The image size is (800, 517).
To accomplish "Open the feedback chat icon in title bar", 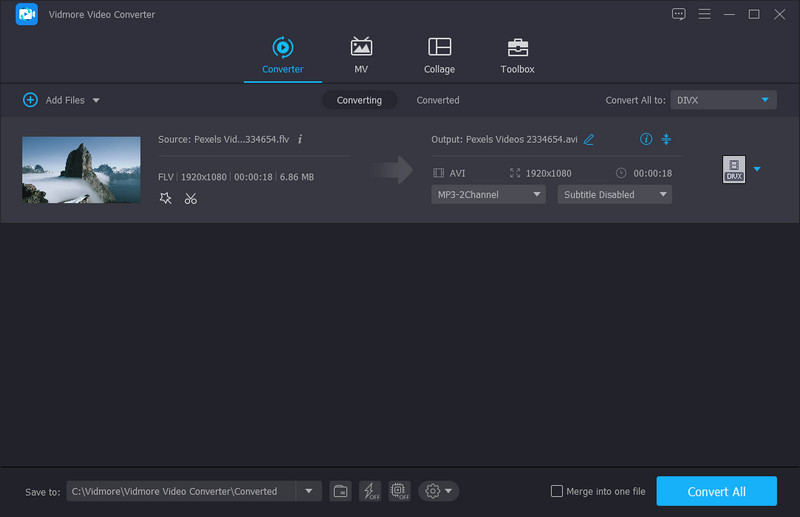I will tap(679, 14).
